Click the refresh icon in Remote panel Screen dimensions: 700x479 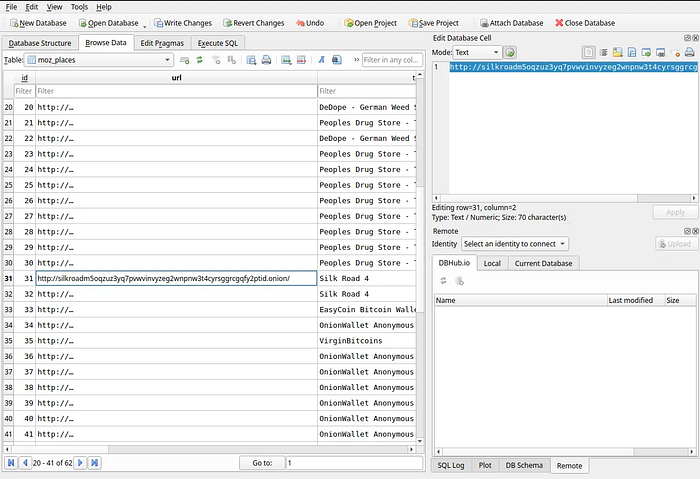[x=443, y=281]
